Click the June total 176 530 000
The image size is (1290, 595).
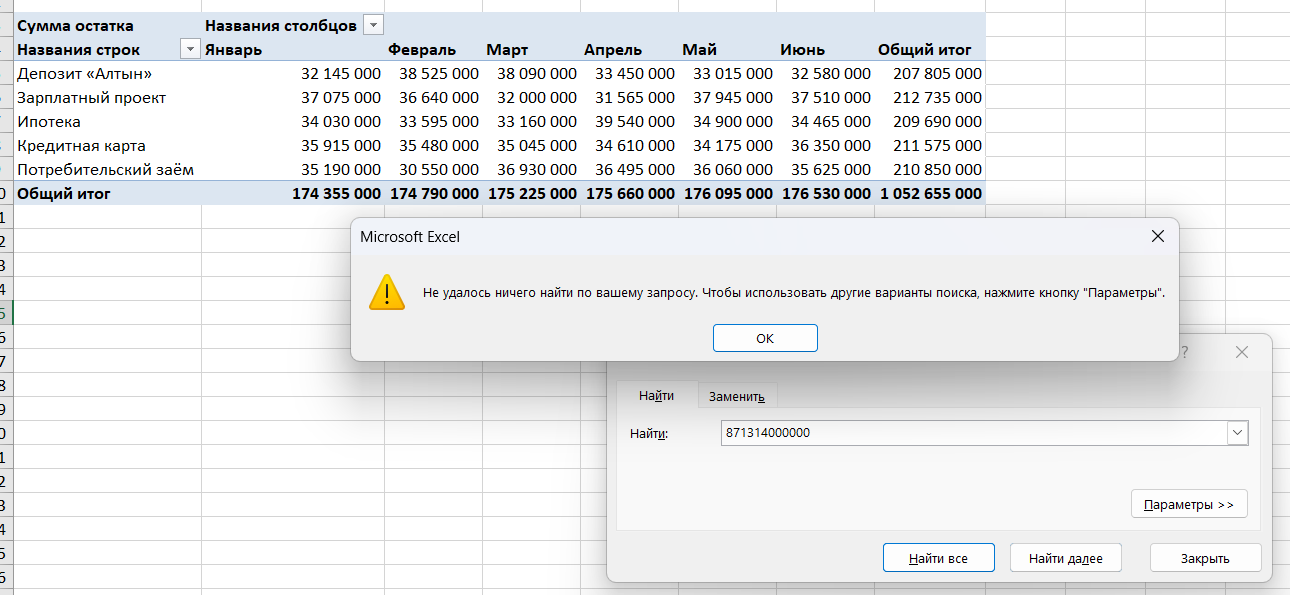coord(825,193)
